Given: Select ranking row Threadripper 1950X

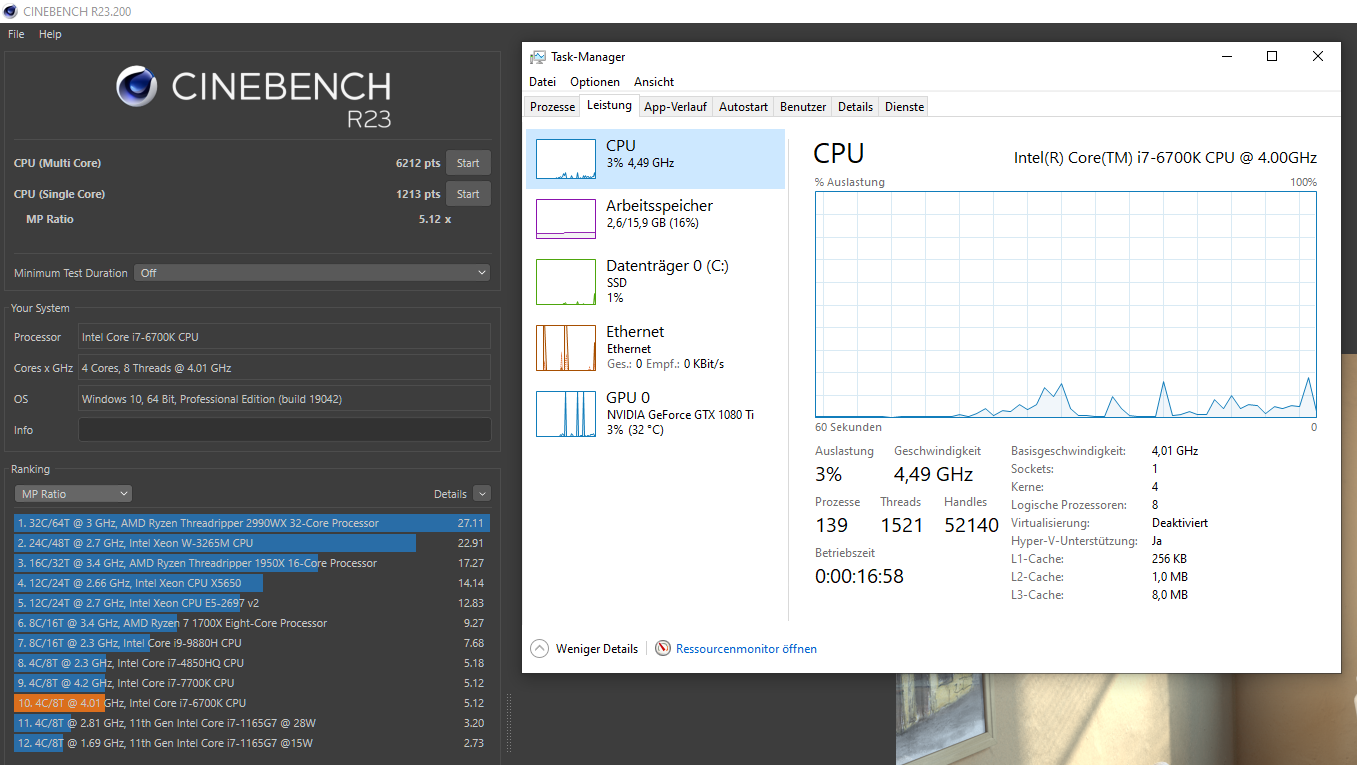Looking at the screenshot, I should point(252,563).
